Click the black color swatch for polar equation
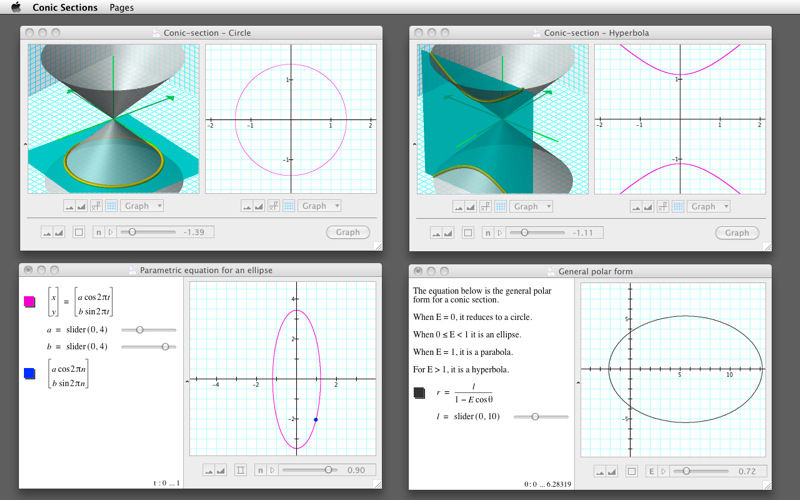Viewport: 800px width, 500px height. pos(419,392)
